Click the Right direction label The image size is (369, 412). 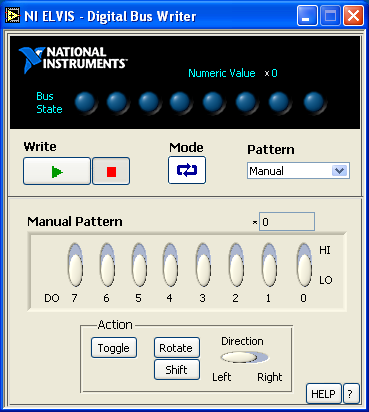[270, 377]
